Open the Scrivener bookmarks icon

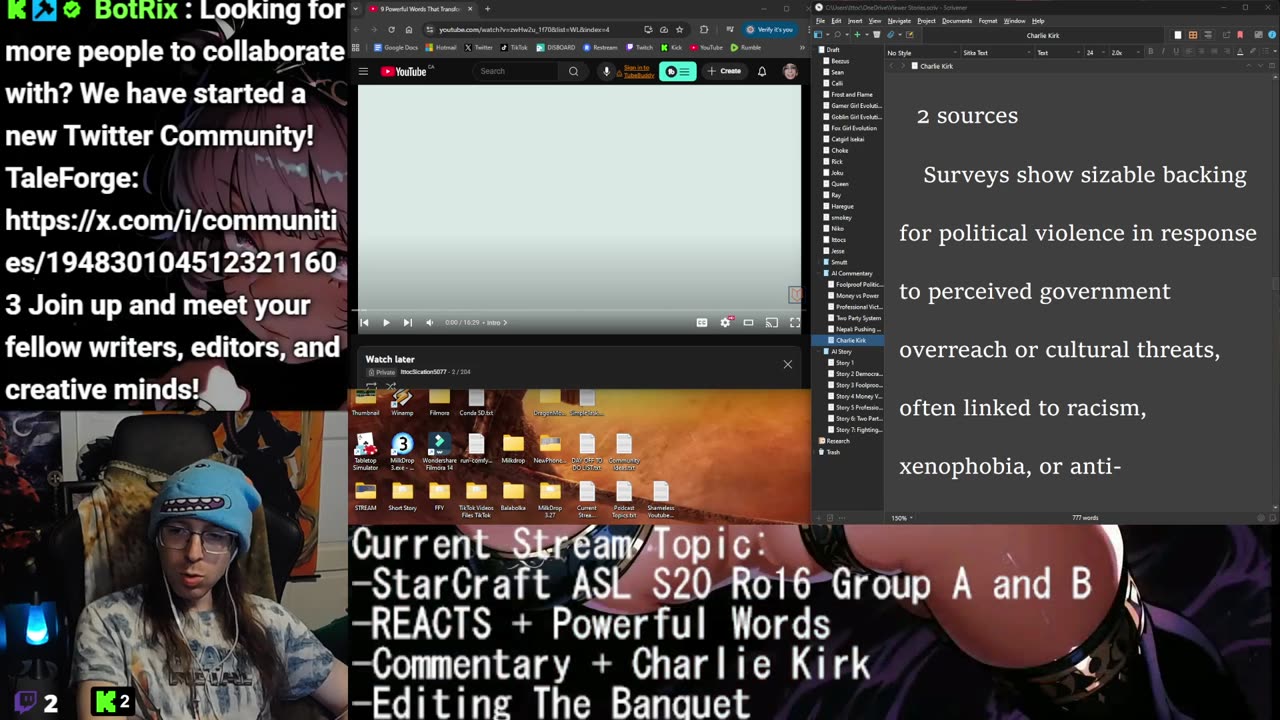pos(1240,35)
